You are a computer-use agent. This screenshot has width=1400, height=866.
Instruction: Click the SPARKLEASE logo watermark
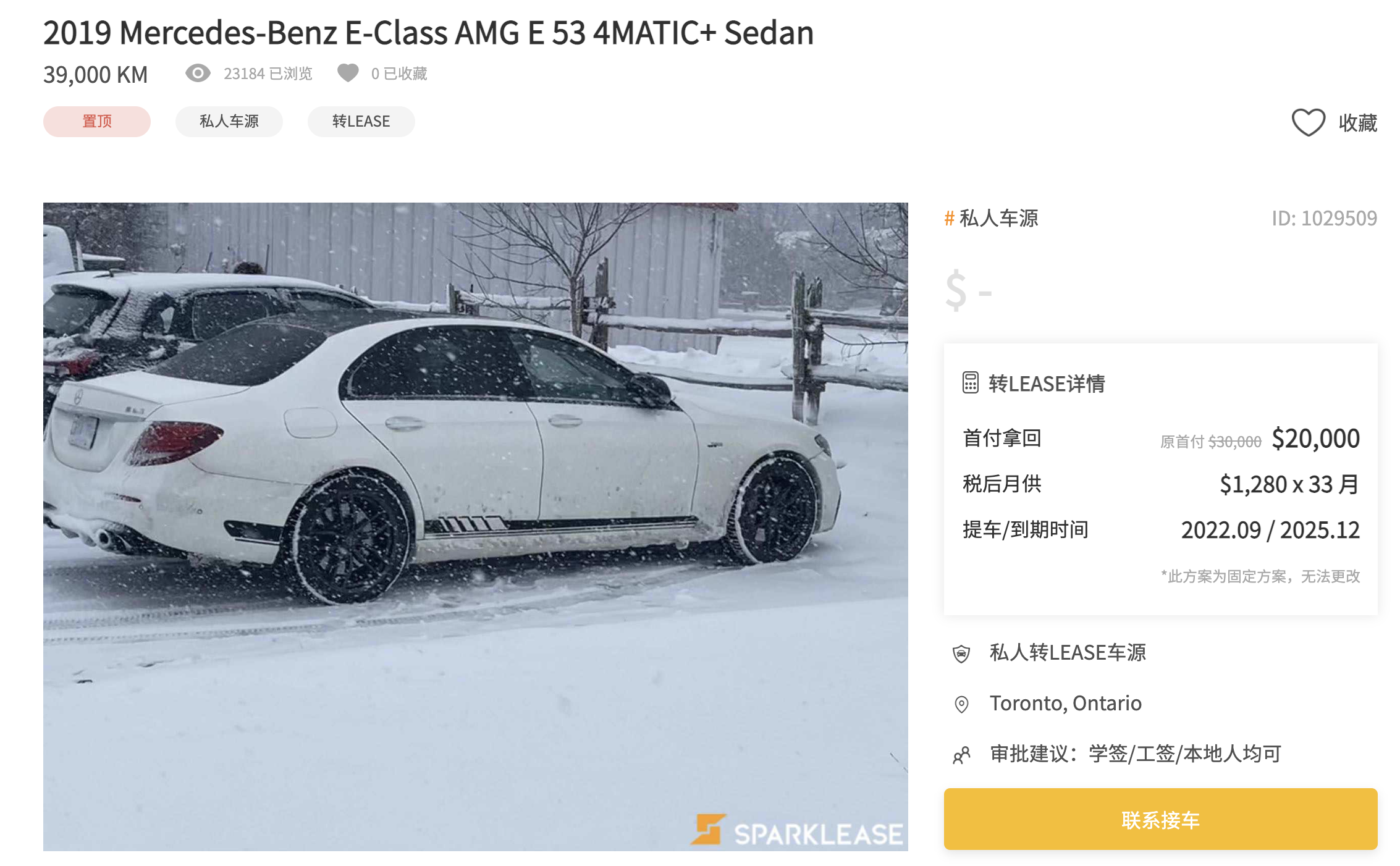[x=798, y=831]
